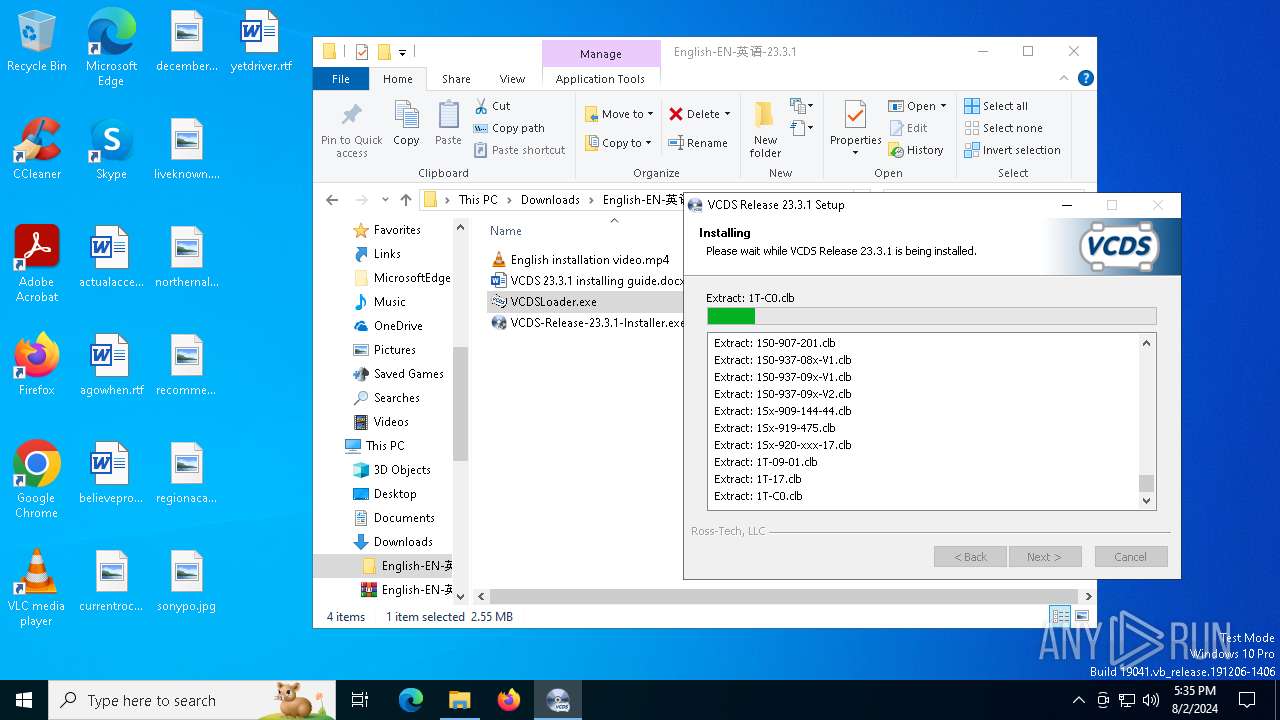The image size is (1280, 720).
Task: Open the Application Tools tab
Action: pyautogui.click(x=600, y=79)
